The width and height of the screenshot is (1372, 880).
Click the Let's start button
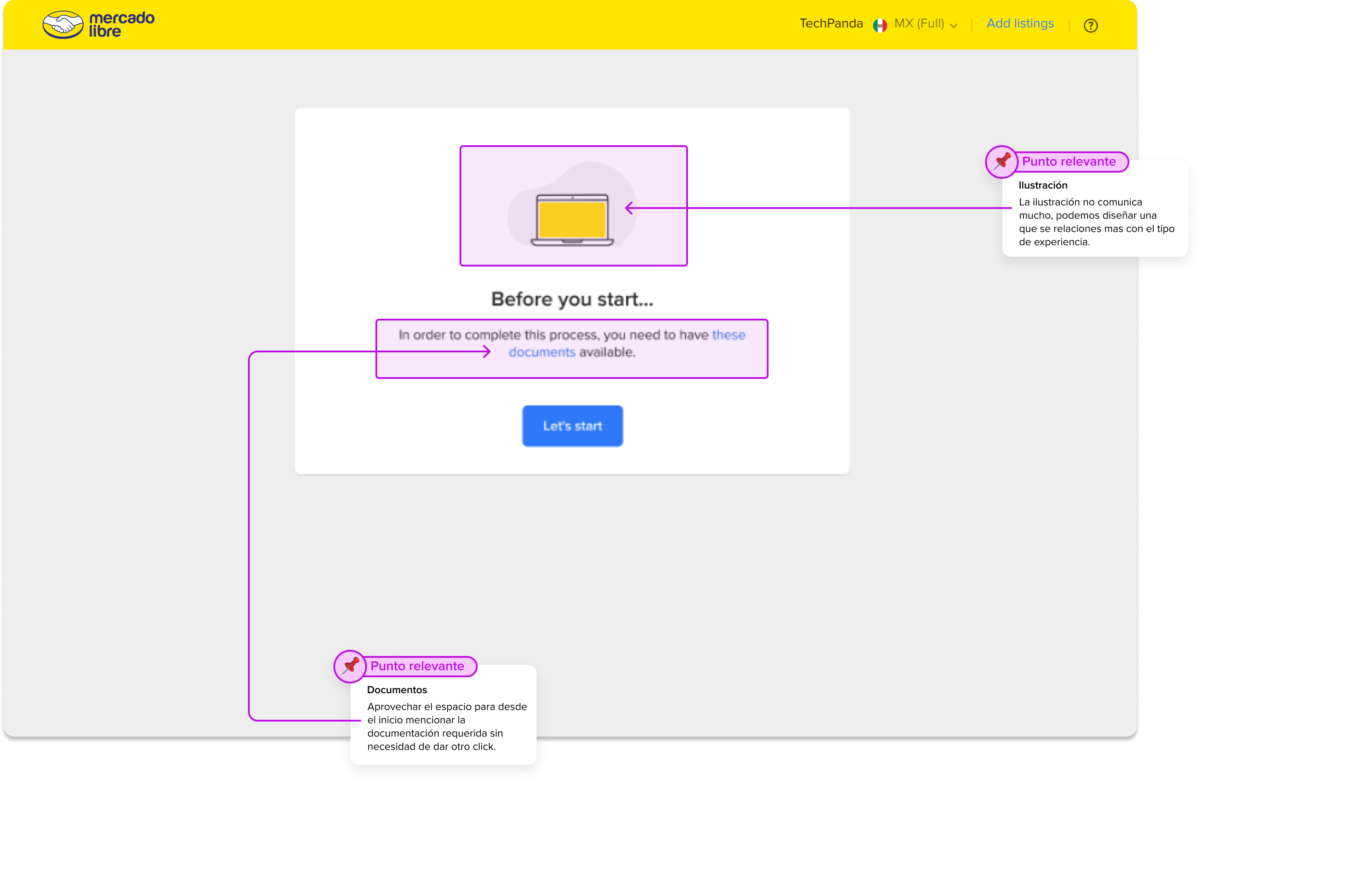572,426
